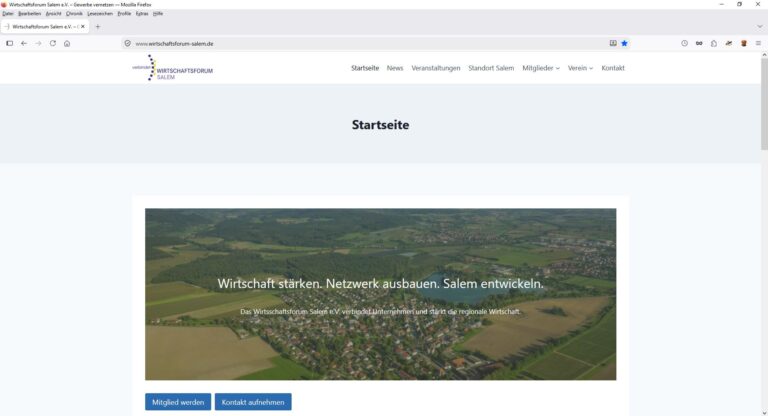The height and width of the screenshot is (416, 768).
Task: Toggle reader view in address bar
Action: pos(613,43)
